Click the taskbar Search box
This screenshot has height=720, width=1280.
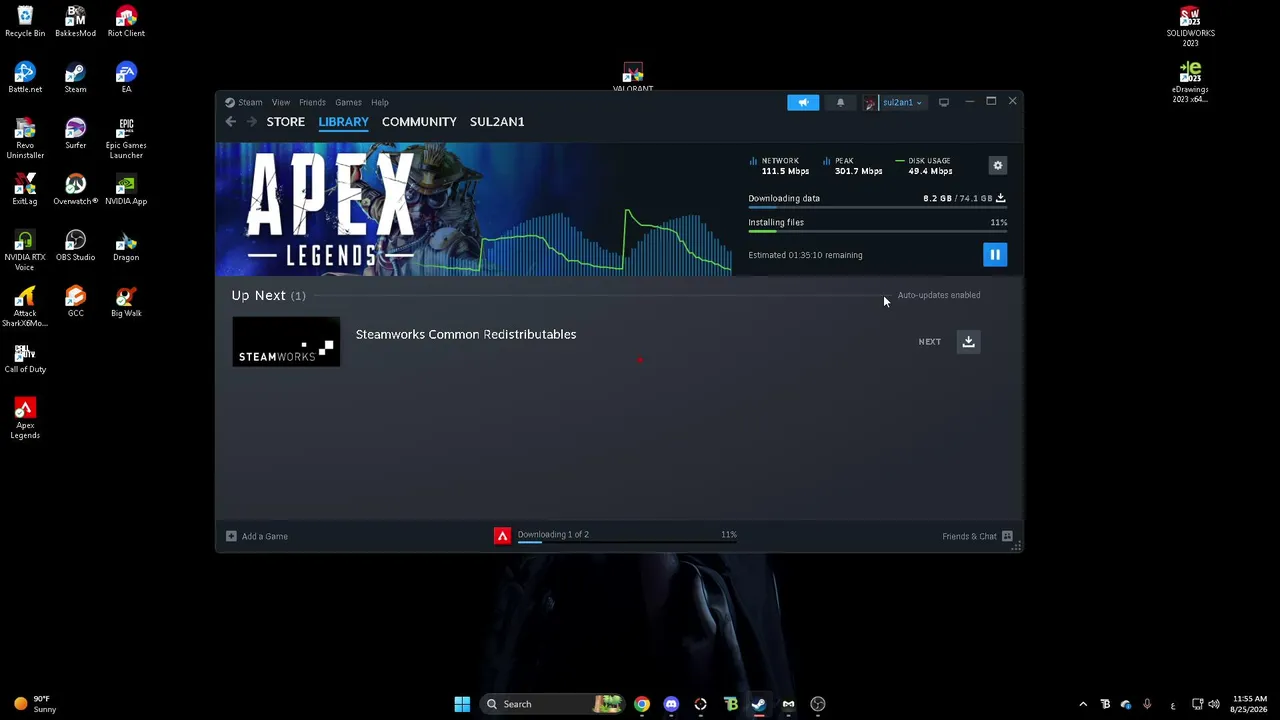[x=553, y=704]
